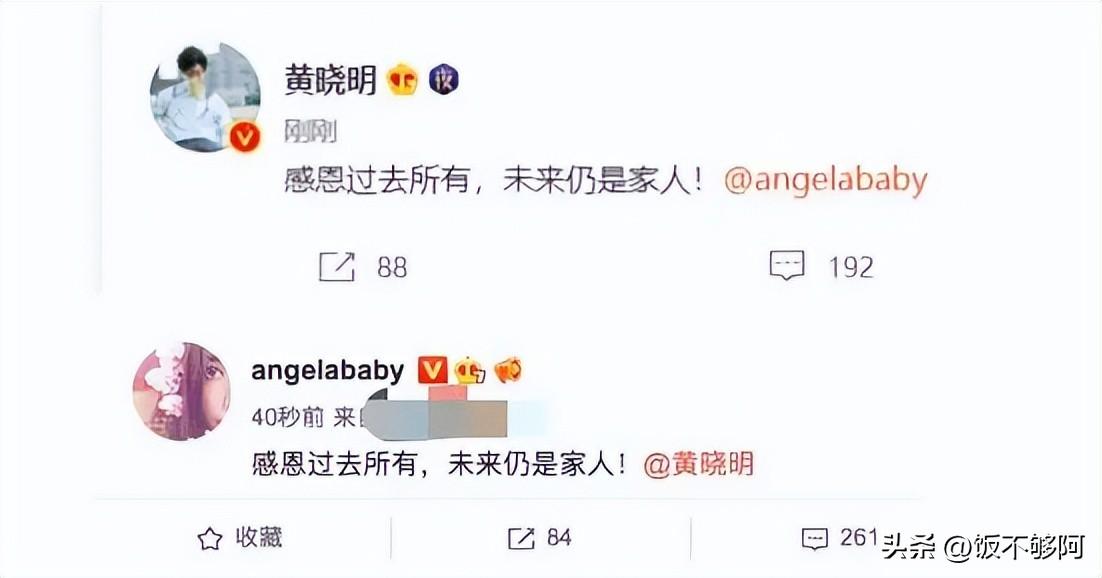Image resolution: width=1102 pixels, height=578 pixels.
Task: Click the repost icon beside 84
Action: (521, 539)
